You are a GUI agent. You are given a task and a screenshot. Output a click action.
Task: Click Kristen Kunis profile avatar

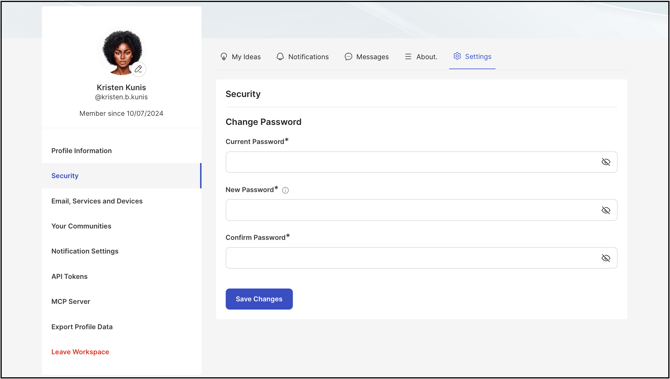tap(122, 52)
